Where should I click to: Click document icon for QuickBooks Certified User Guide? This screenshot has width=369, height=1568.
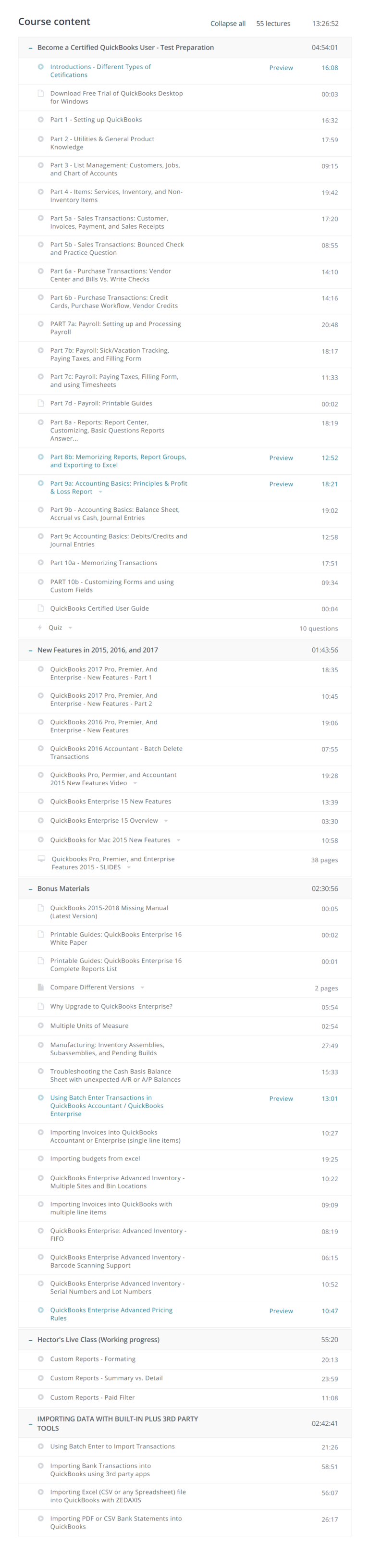click(x=41, y=608)
